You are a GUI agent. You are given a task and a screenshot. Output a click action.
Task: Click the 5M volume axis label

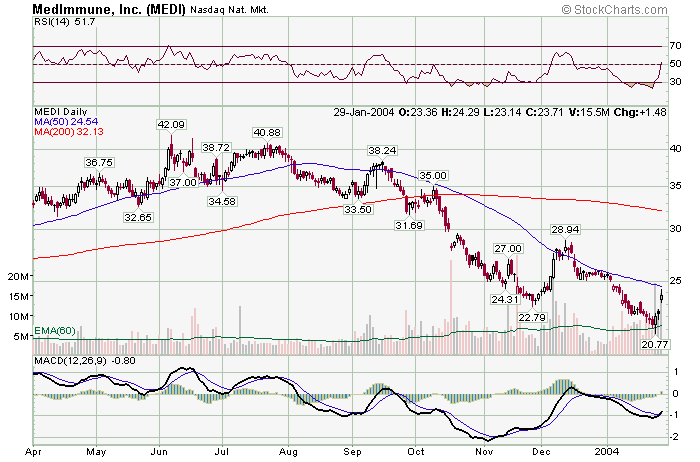(21, 337)
